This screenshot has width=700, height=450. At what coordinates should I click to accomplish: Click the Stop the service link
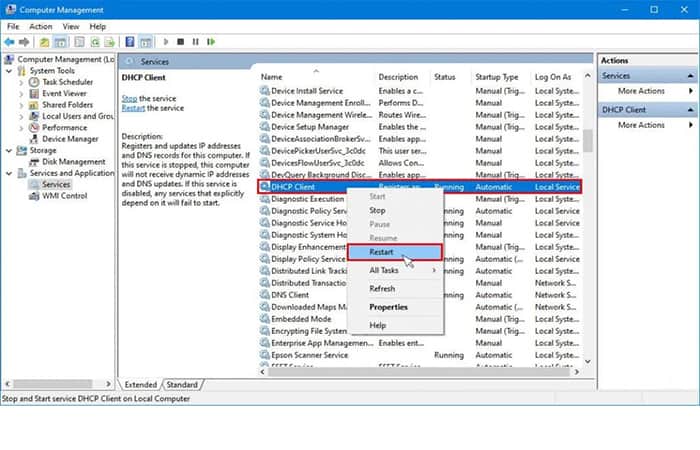pos(129,99)
